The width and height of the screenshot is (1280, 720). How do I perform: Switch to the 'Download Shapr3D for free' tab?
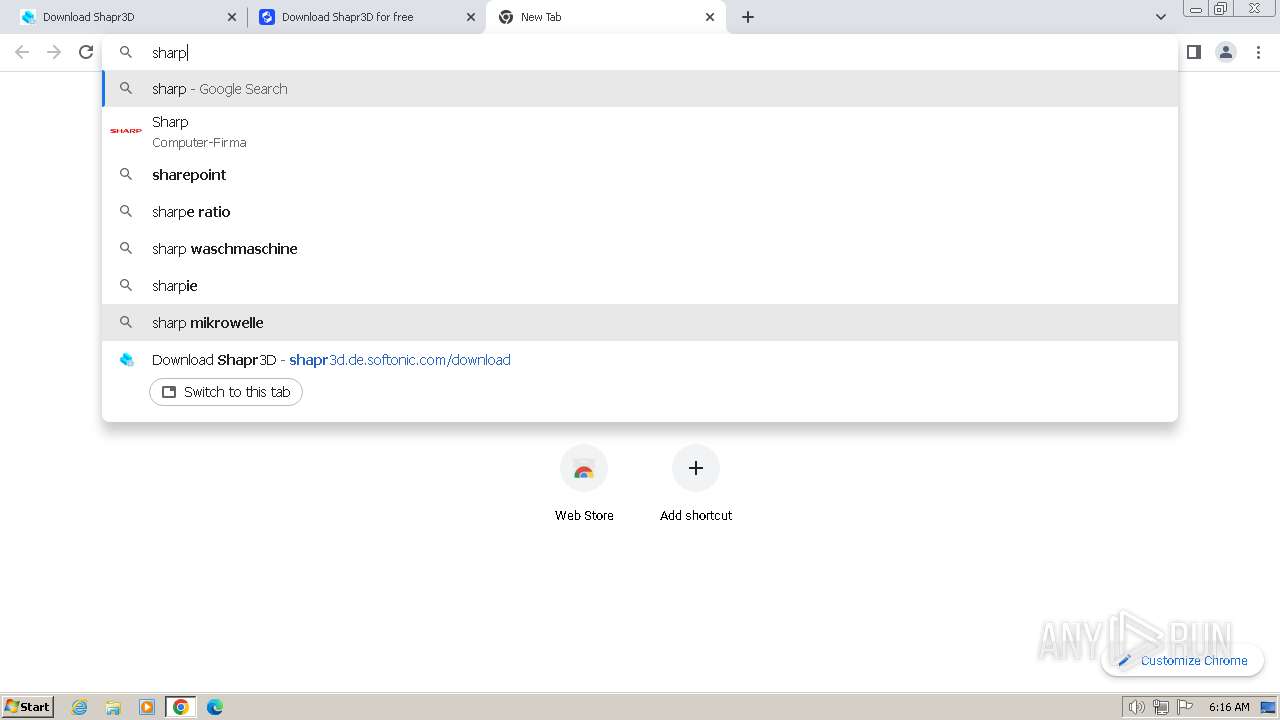(366, 17)
